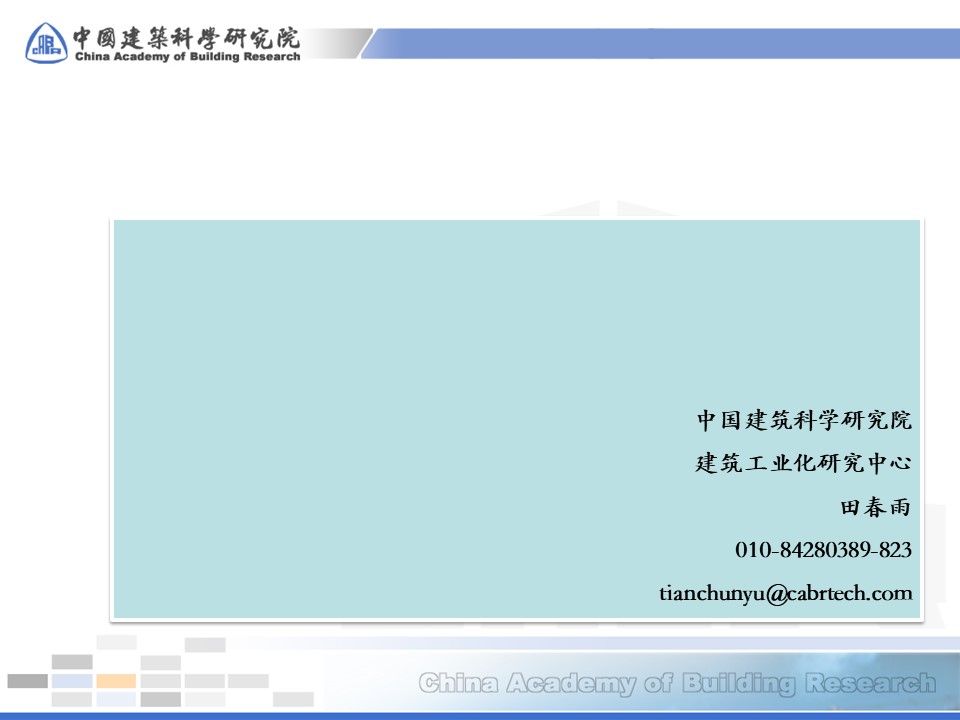Select the text line "中国建筑科学研究院" in the box

tap(804, 420)
